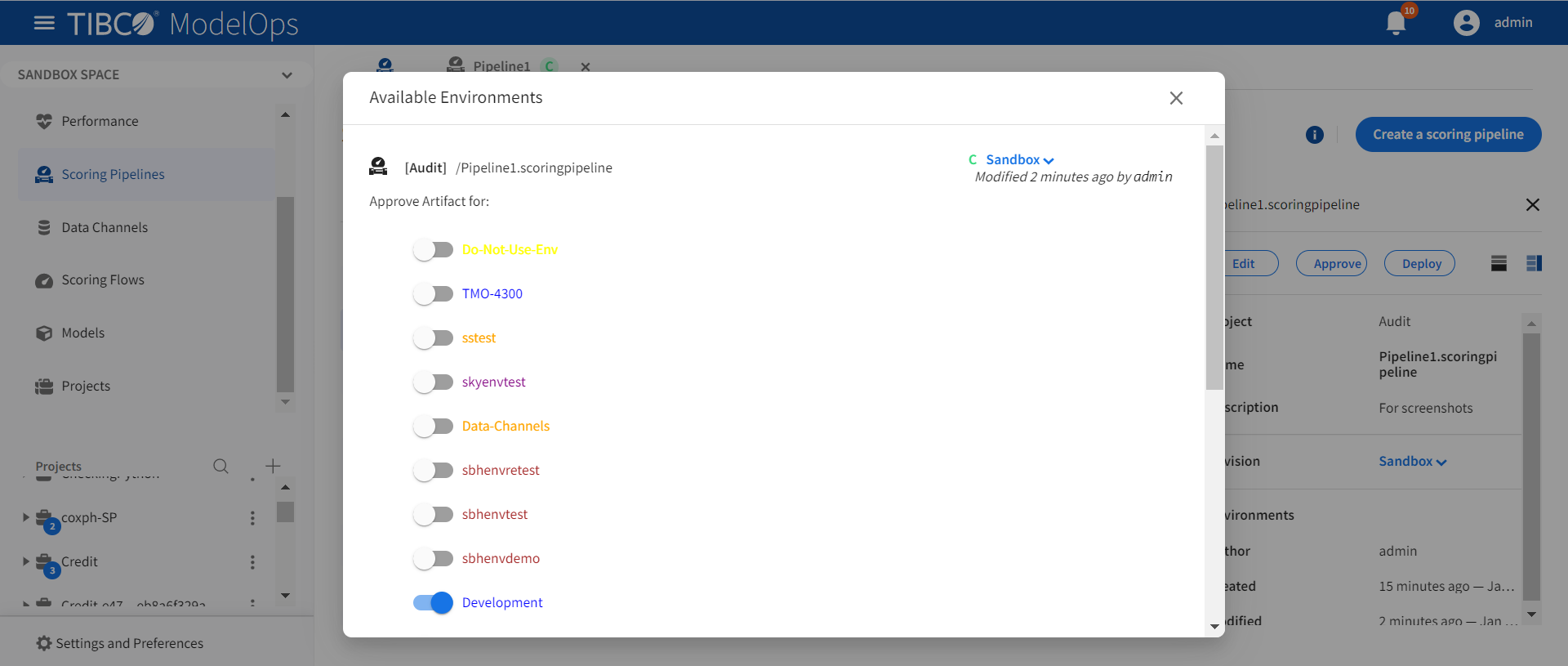Switch to the Pipeline1 tab
This screenshot has height=666, width=1568.
501,67
